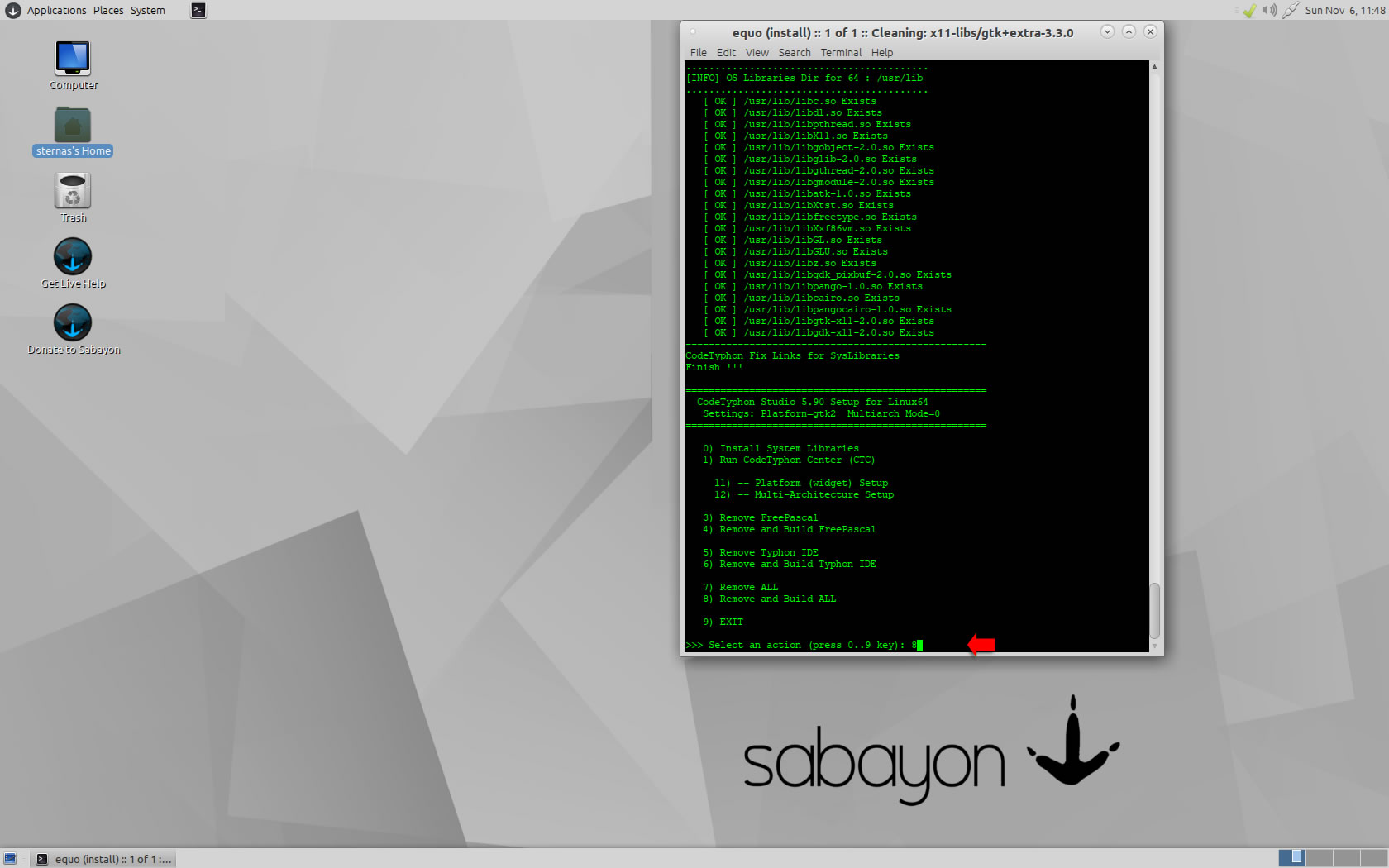
Task: Click '/usr/lib/libc.so Exists' line
Action: pos(790,101)
